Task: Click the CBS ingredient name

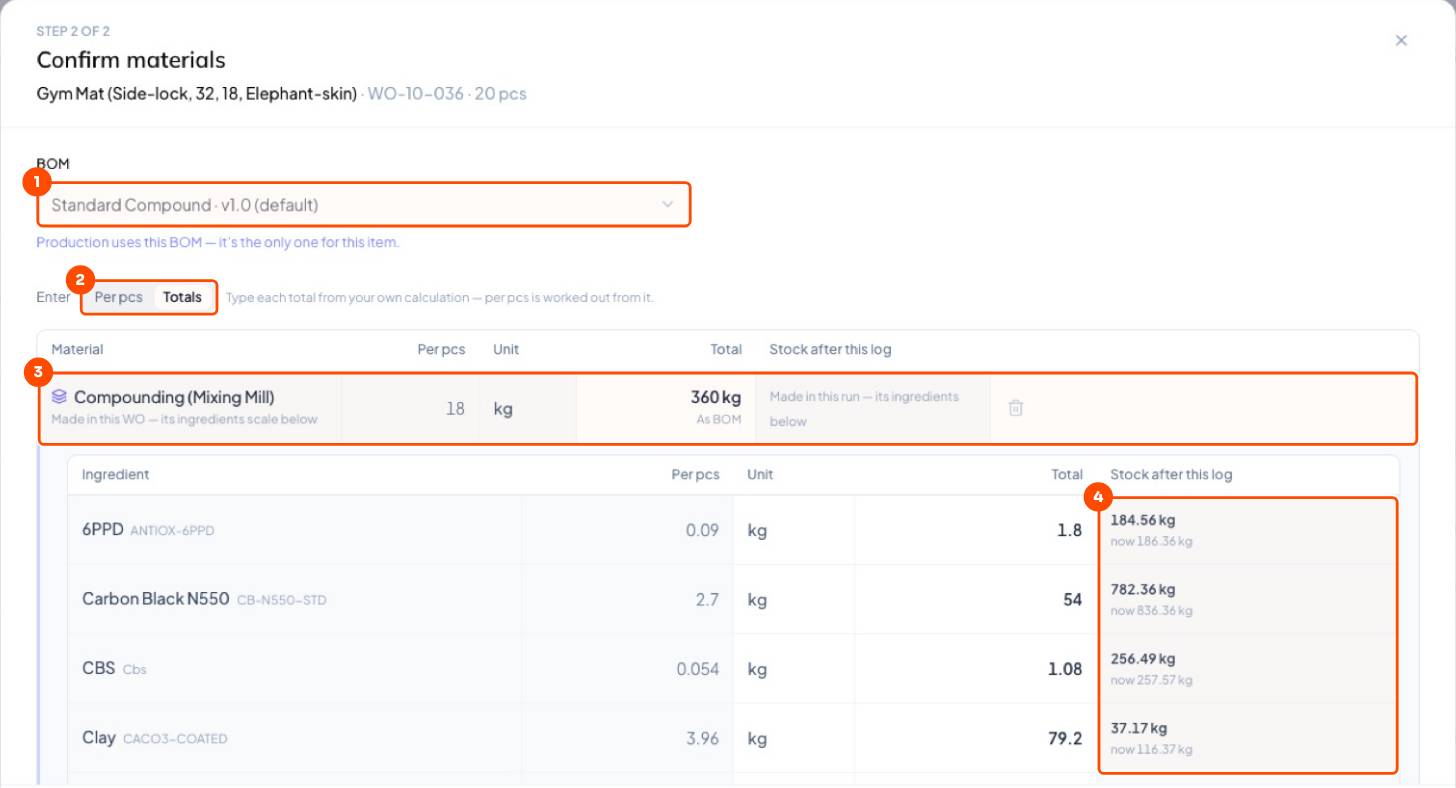Action: pyautogui.click(x=98, y=668)
